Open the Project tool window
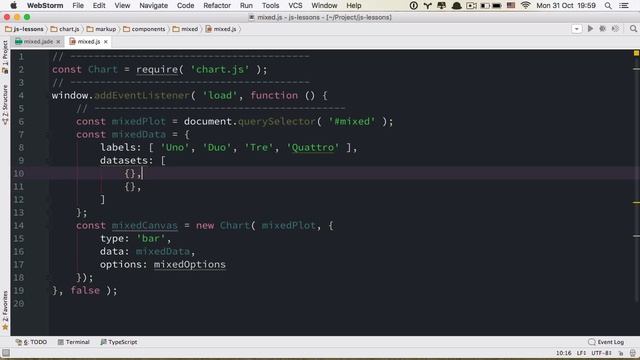This screenshot has width=640, height=360. [x=5, y=57]
